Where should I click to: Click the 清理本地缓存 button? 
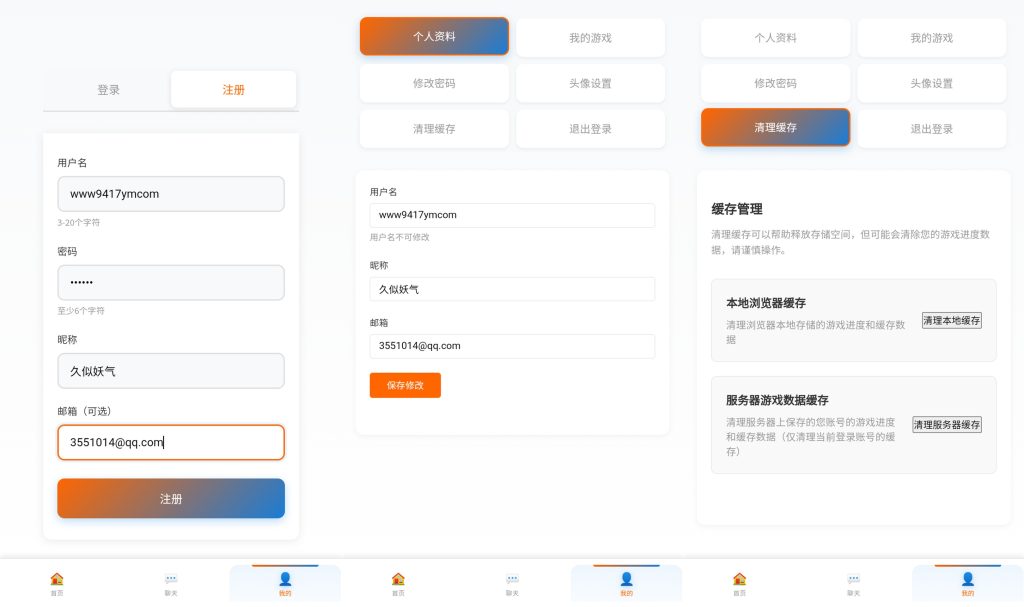tap(951, 320)
